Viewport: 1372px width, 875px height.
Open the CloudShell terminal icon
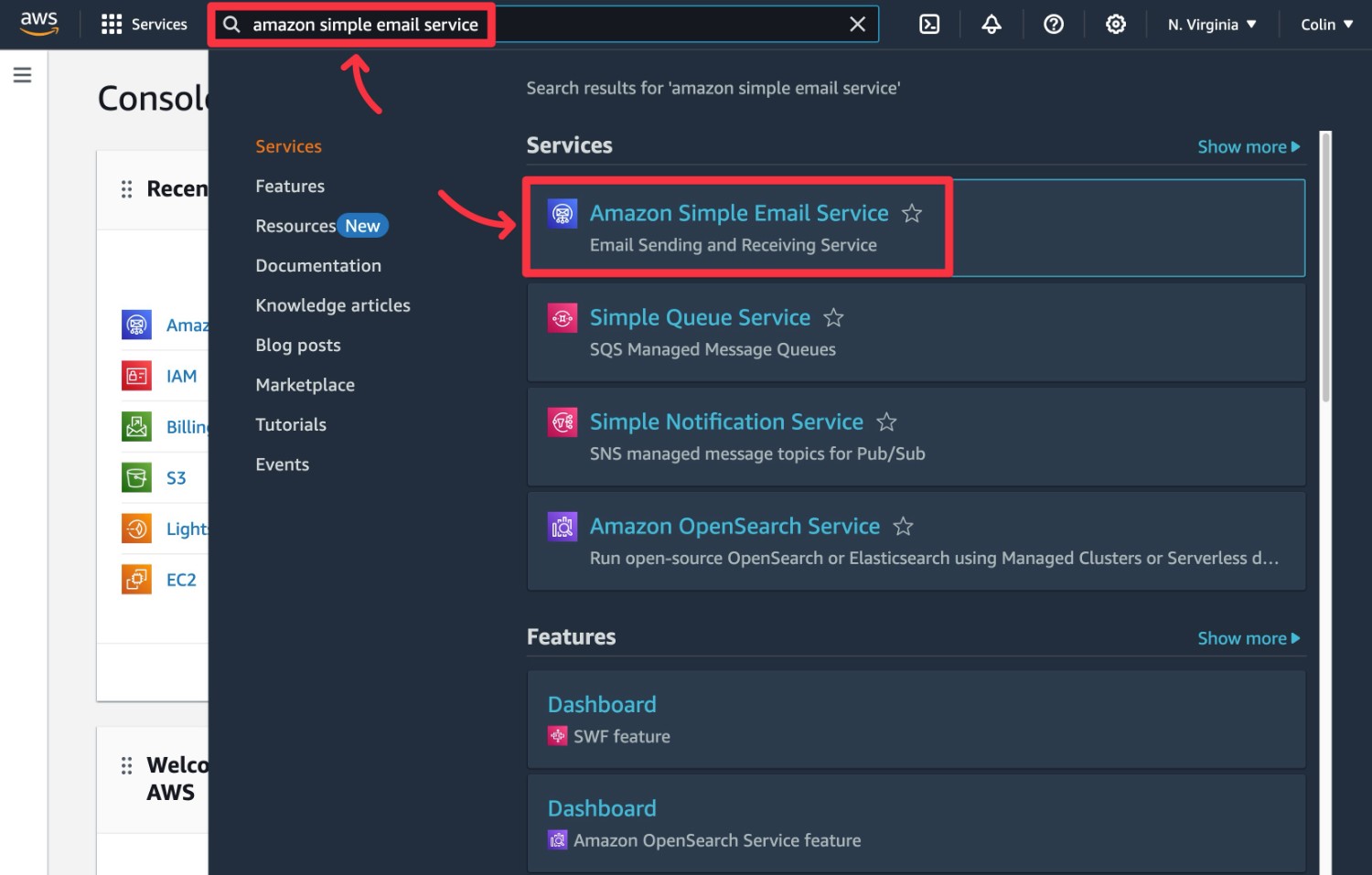pos(929,25)
